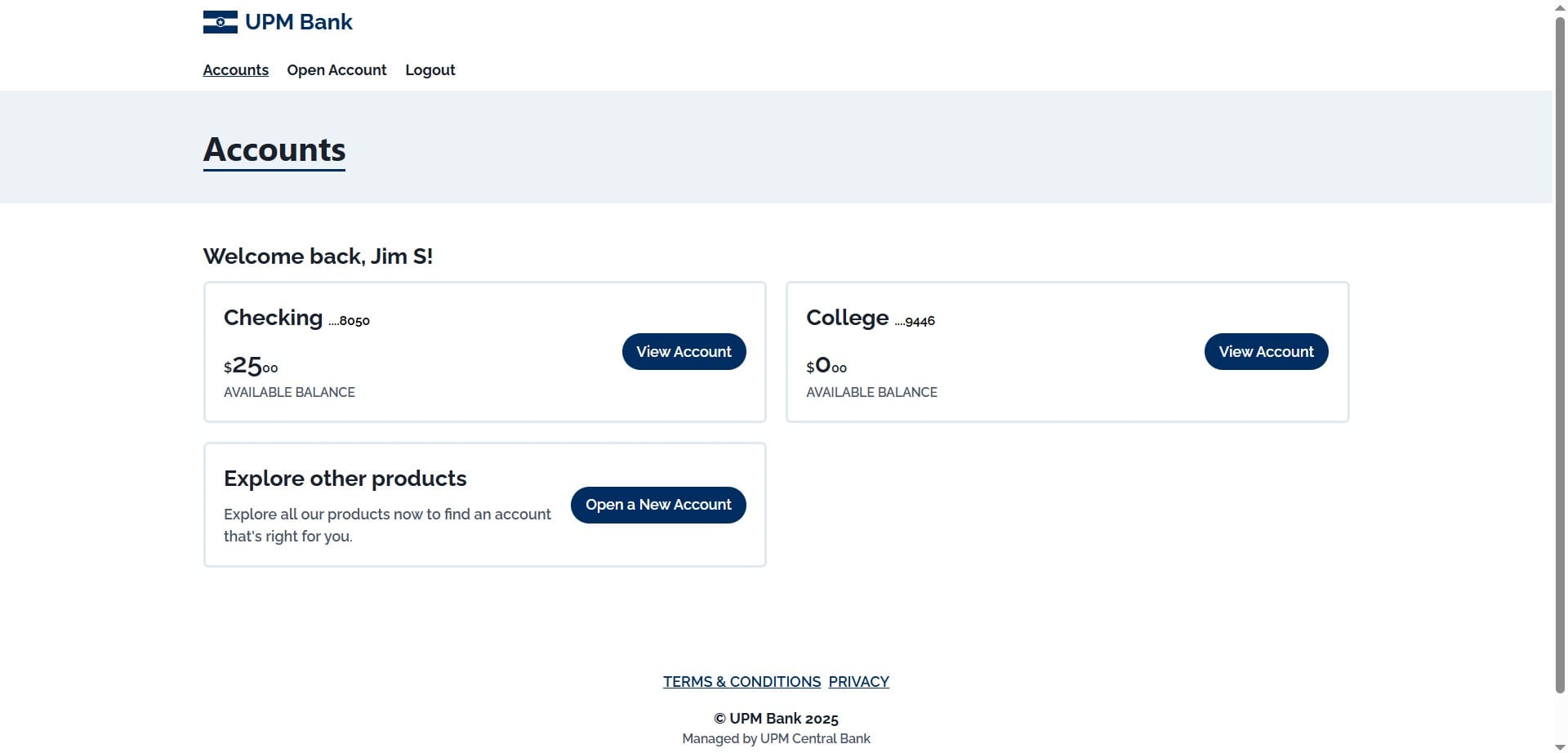Click the scrollbar up arrow

tap(1560, 7)
